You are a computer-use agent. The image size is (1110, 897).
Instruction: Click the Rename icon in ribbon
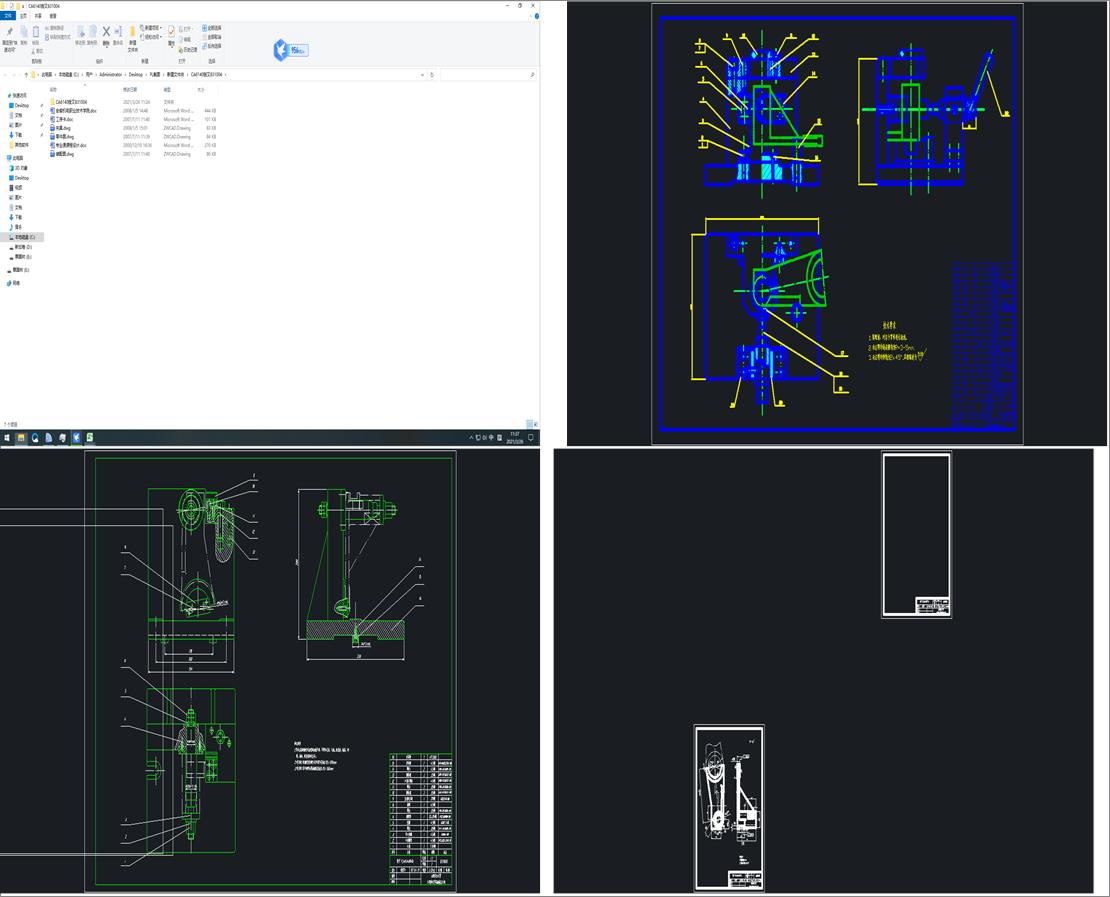(x=118, y=32)
